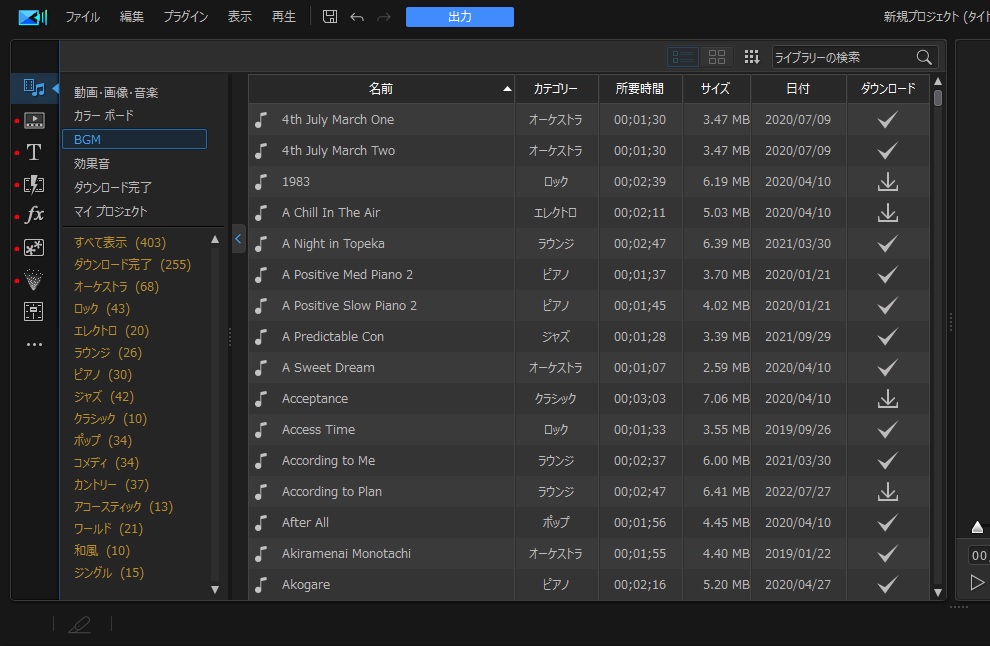Filter by ジャズ (42)

click(104, 397)
